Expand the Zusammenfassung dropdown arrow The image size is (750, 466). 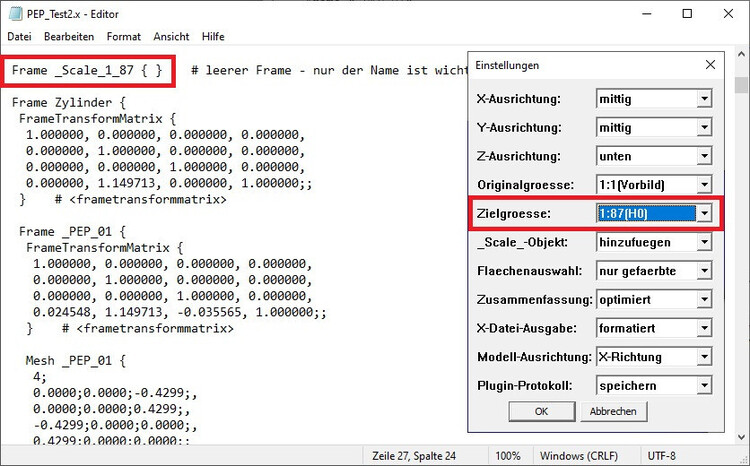704,300
